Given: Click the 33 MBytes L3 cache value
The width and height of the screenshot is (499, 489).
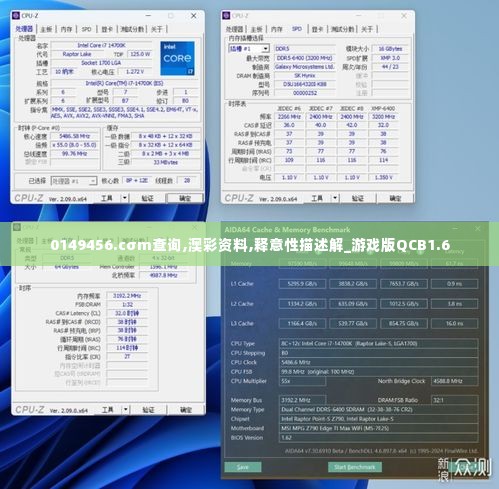Looking at the screenshot, I should [166, 162].
